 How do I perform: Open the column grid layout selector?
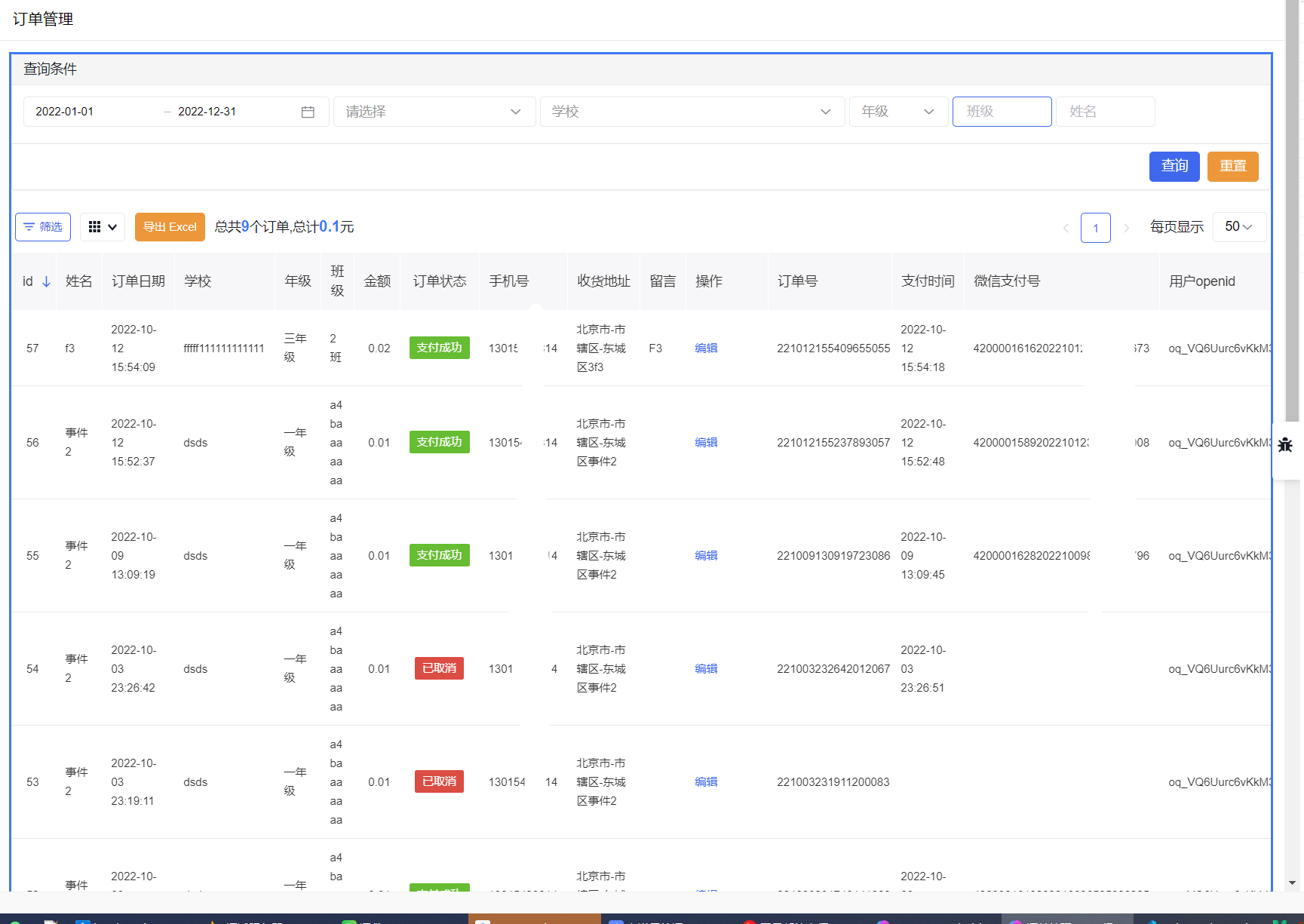103,227
